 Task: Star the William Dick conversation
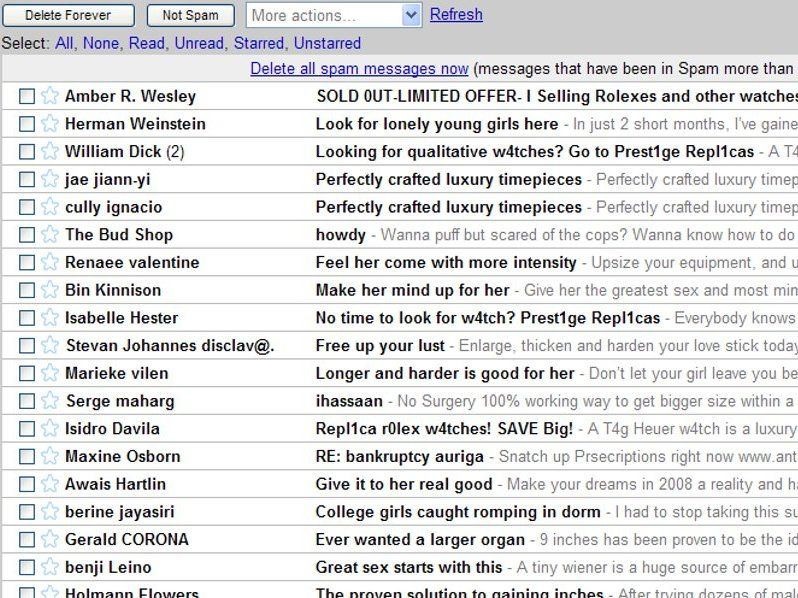pyautogui.click(x=50, y=151)
